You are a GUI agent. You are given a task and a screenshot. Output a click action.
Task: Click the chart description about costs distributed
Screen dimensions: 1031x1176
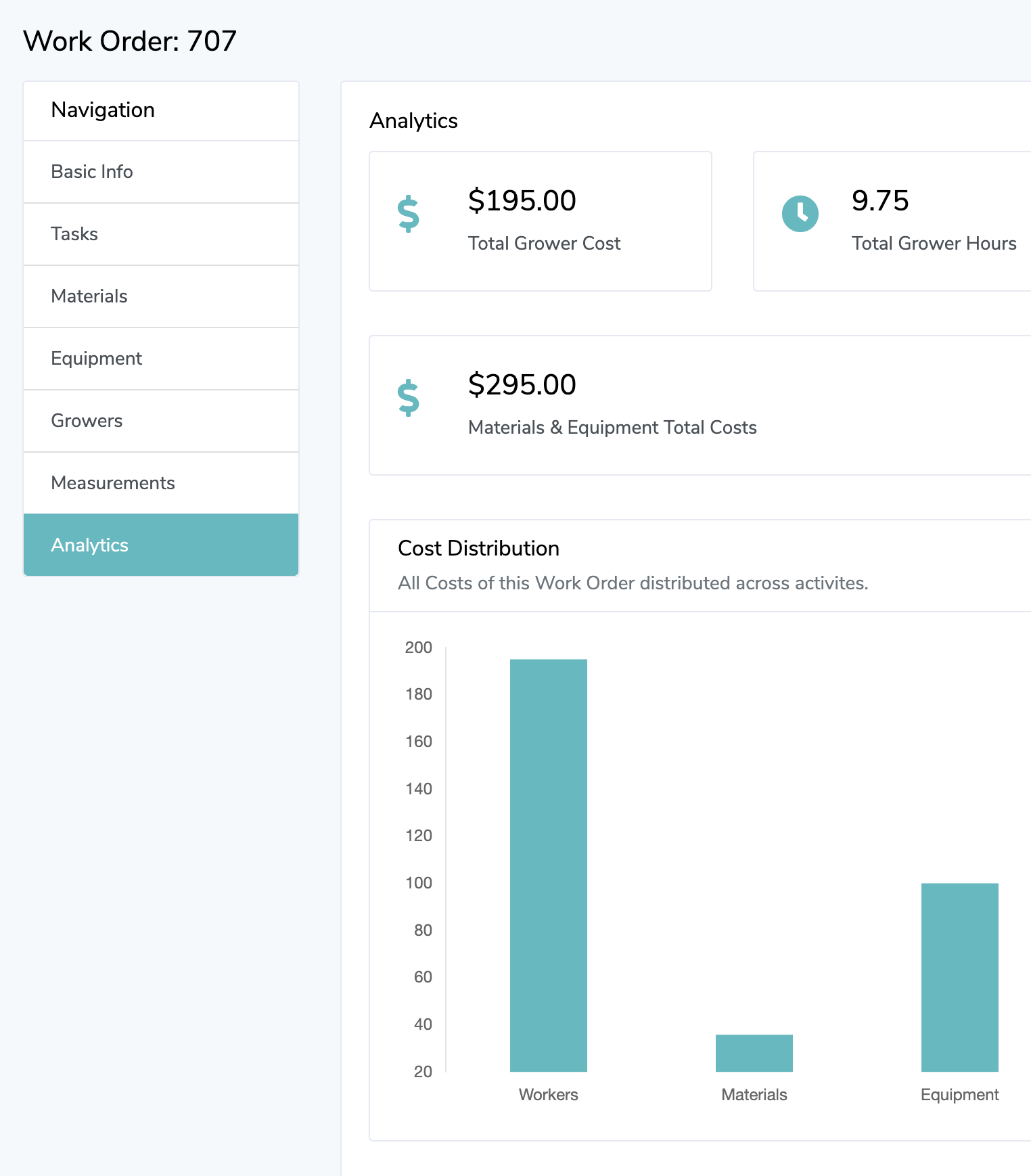pos(633,583)
